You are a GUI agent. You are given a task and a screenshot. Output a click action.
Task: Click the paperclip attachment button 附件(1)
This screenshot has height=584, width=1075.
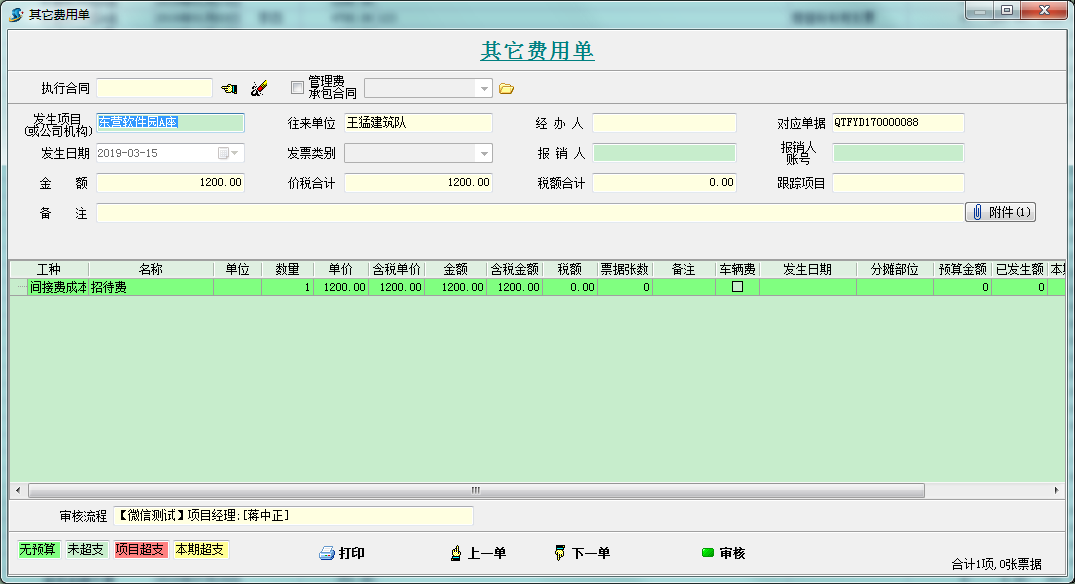1000,212
